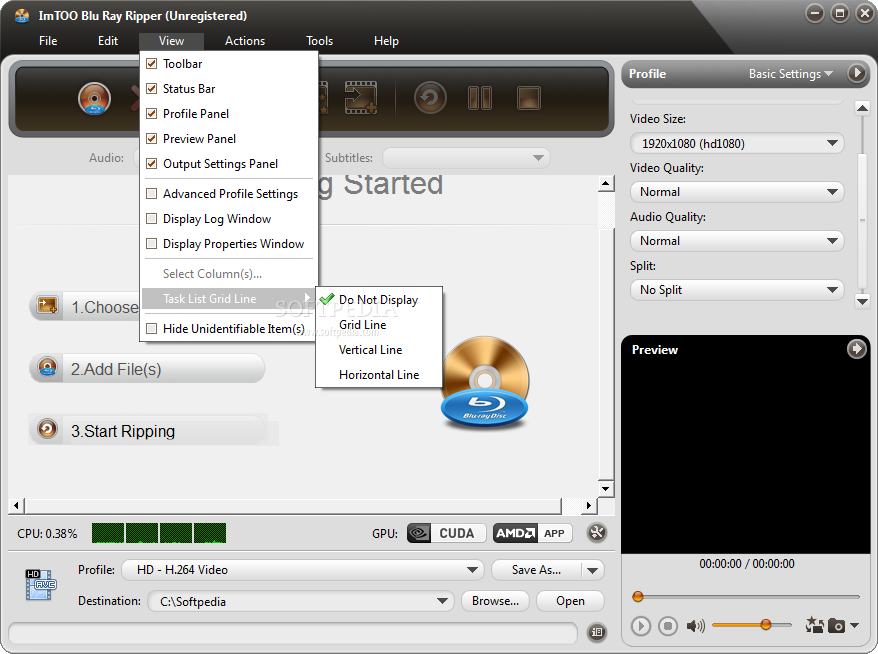The image size is (878, 654).
Task: Expand the Preview panel arrow button
Action: tap(856, 349)
